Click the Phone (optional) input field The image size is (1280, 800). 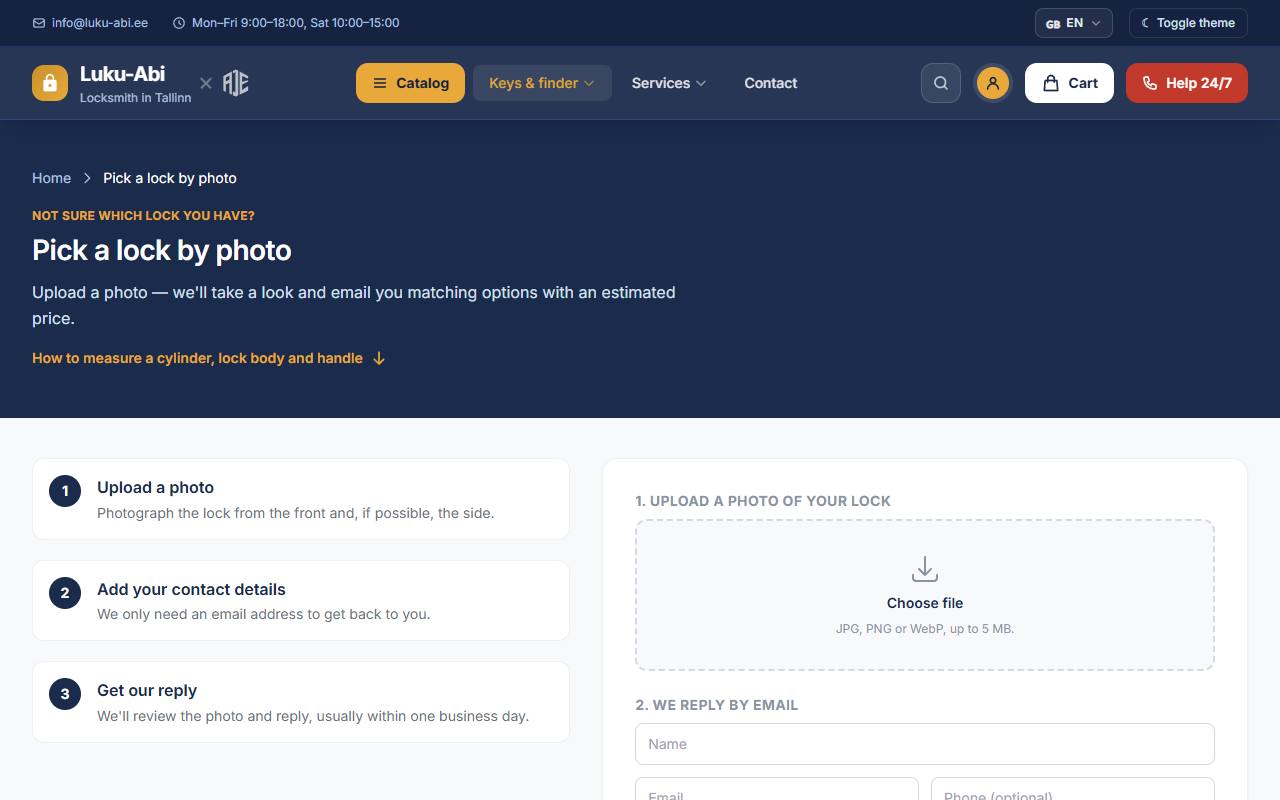1073,789
